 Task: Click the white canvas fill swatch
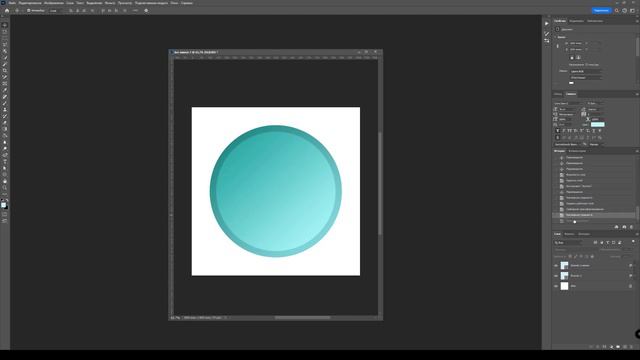coord(571,83)
